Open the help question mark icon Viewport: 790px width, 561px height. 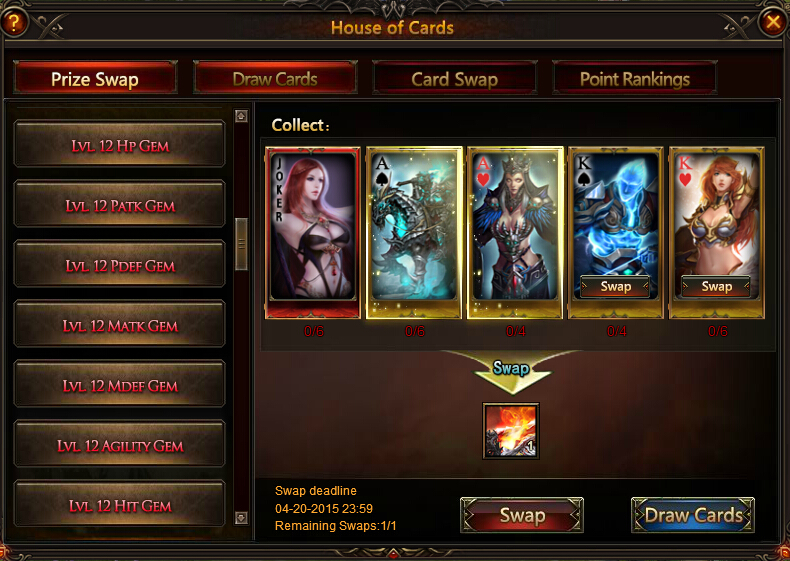14,22
